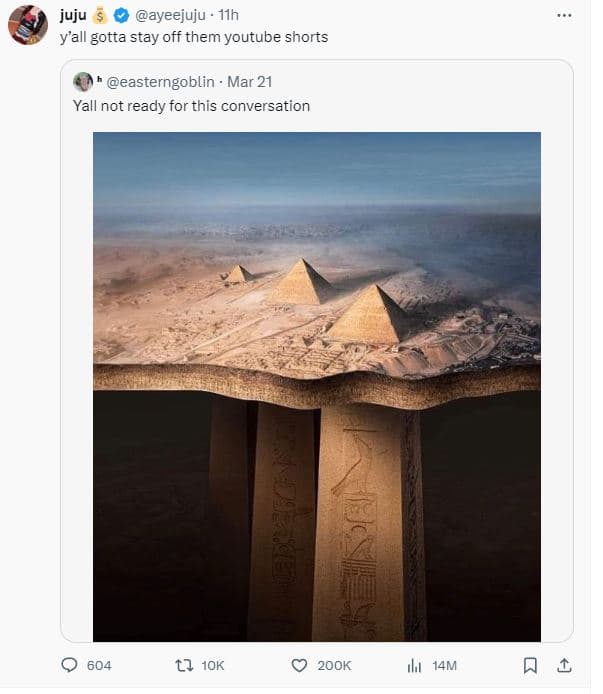Click the 604 replies count
The width and height of the screenshot is (603, 694).
coord(99,665)
